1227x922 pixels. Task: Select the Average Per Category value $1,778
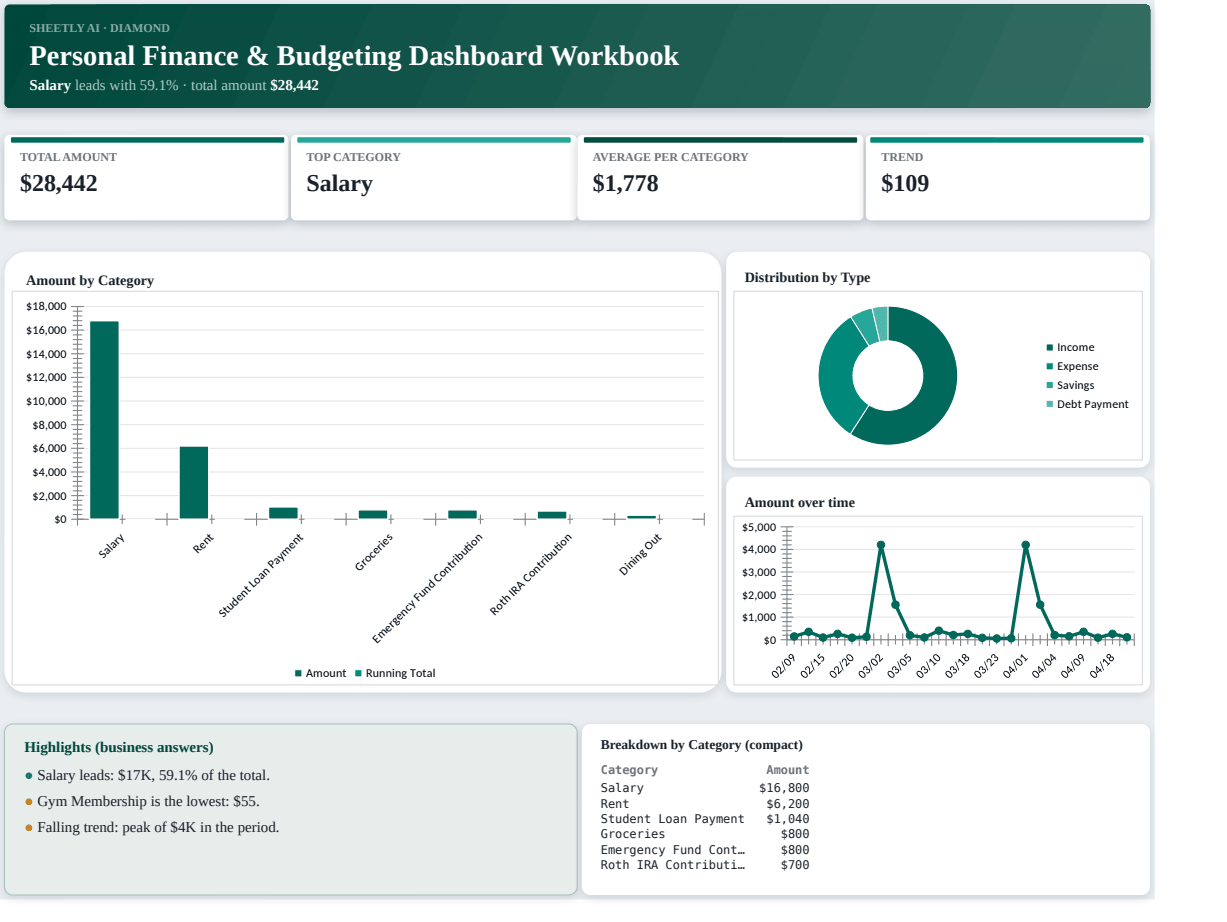(625, 183)
